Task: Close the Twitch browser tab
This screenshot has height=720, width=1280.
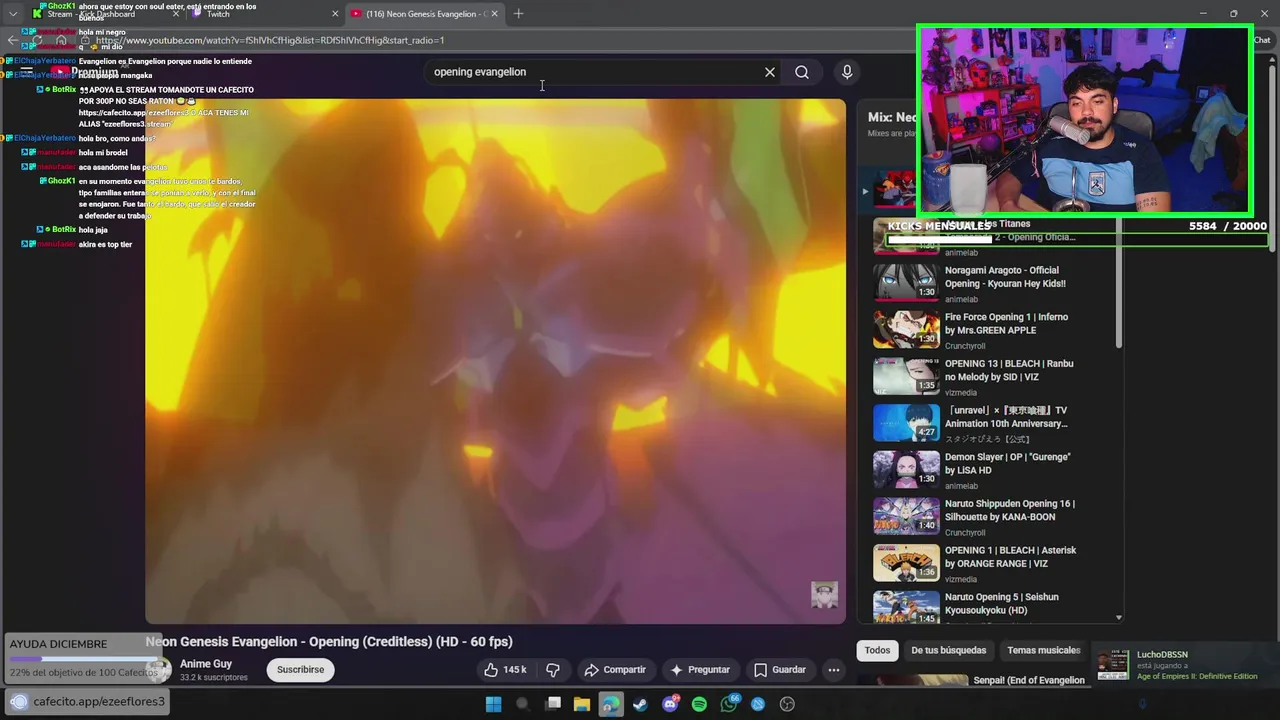Action: tap(335, 14)
